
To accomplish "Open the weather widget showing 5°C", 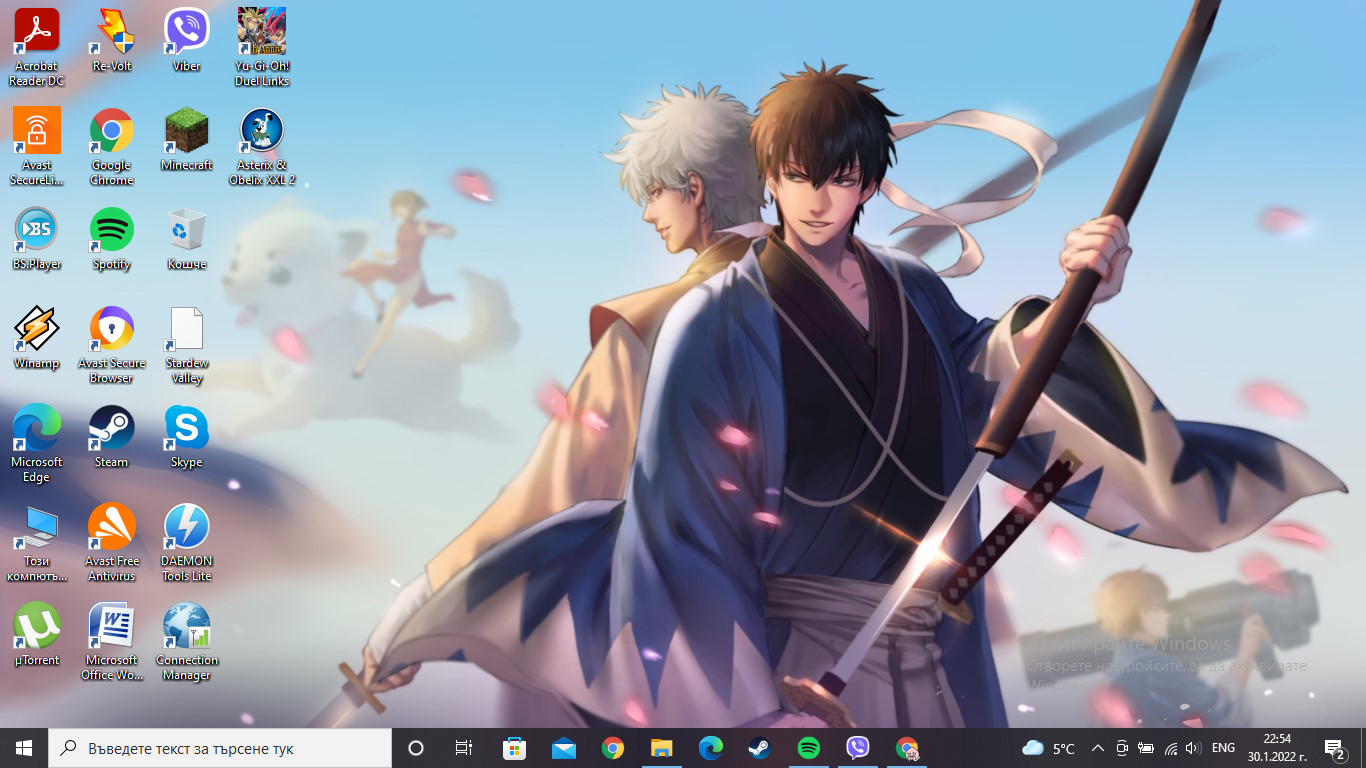I will [x=1048, y=748].
